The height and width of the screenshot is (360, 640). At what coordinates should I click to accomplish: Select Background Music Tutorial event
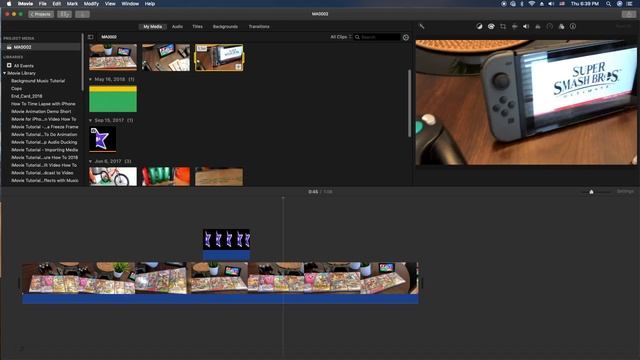pyautogui.click(x=38, y=81)
